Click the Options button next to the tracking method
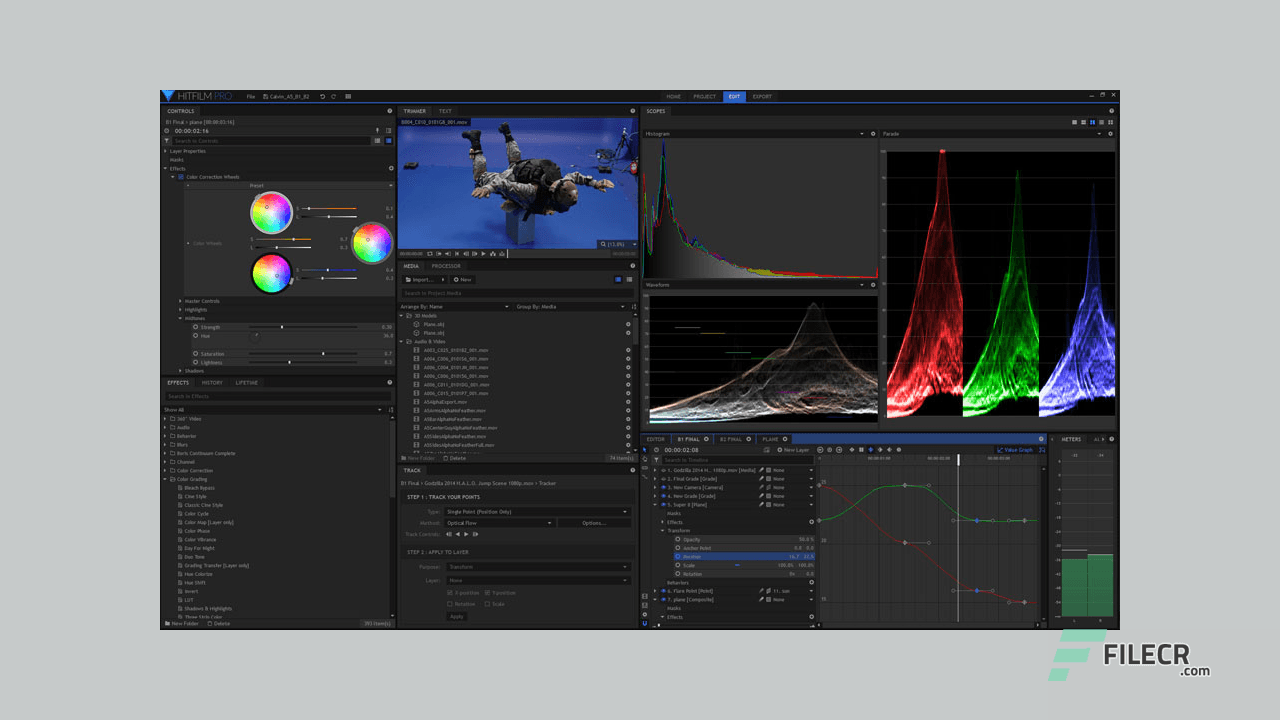Image resolution: width=1280 pixels, height=720 pixels. point(594,523)
